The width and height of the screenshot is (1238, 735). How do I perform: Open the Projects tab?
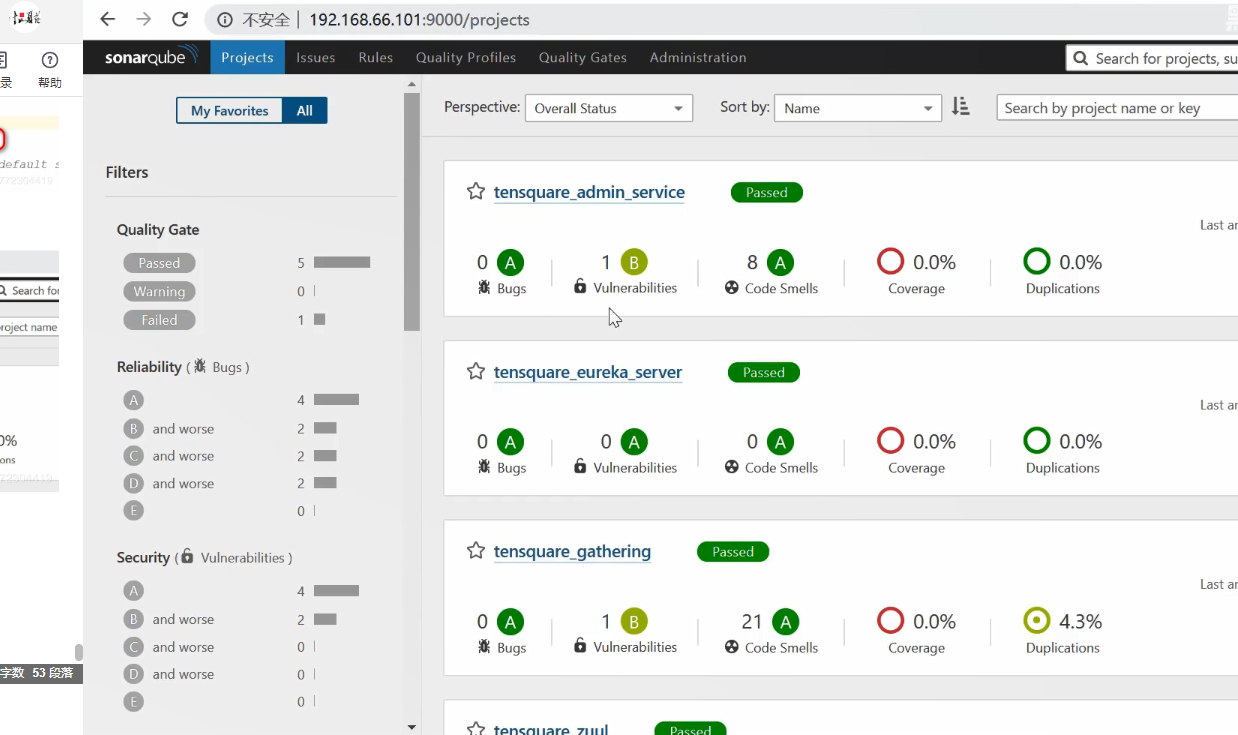click(247, 57)
